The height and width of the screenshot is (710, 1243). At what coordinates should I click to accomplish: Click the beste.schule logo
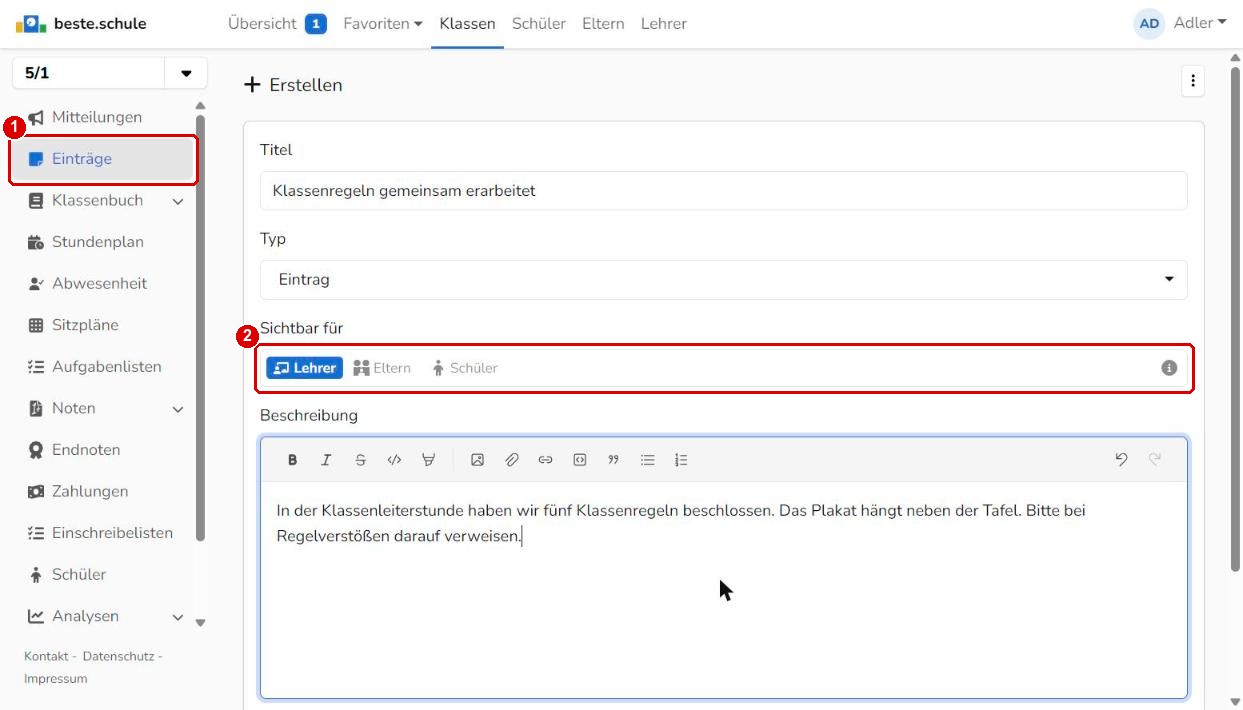(x=81, y=23)
